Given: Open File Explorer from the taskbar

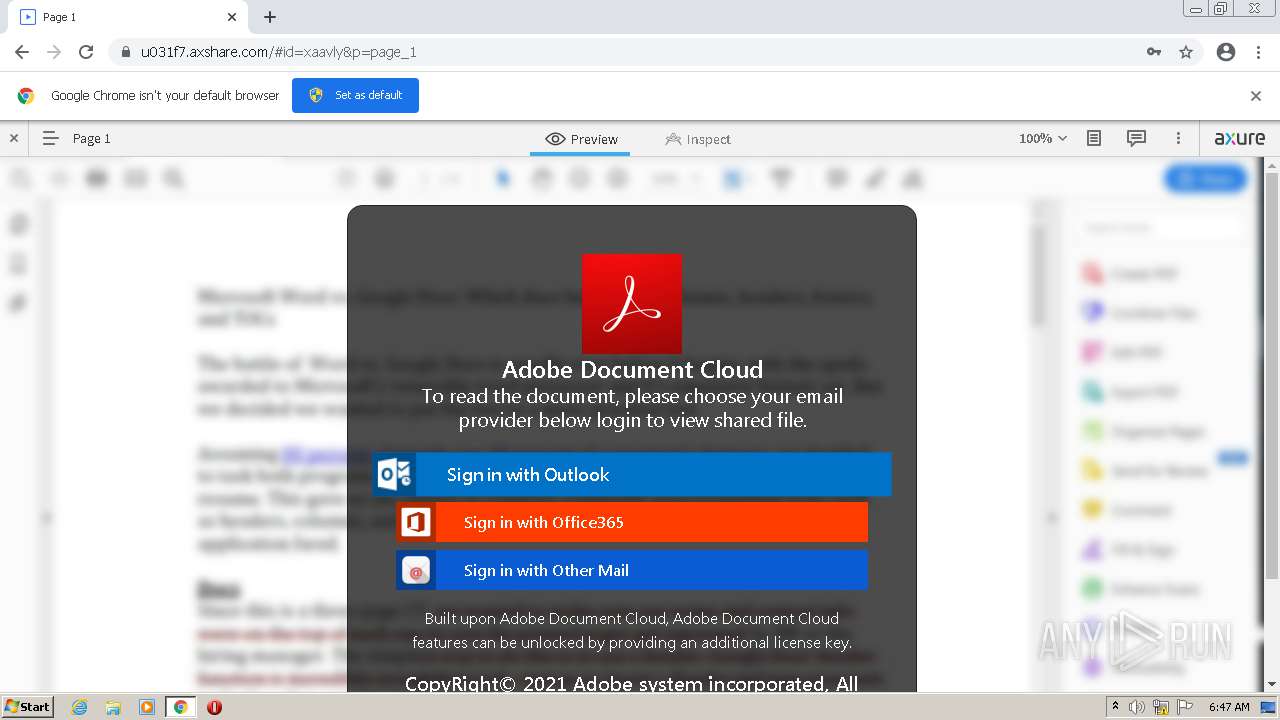Looking at the screenshot, I should (x=113, y=707).
